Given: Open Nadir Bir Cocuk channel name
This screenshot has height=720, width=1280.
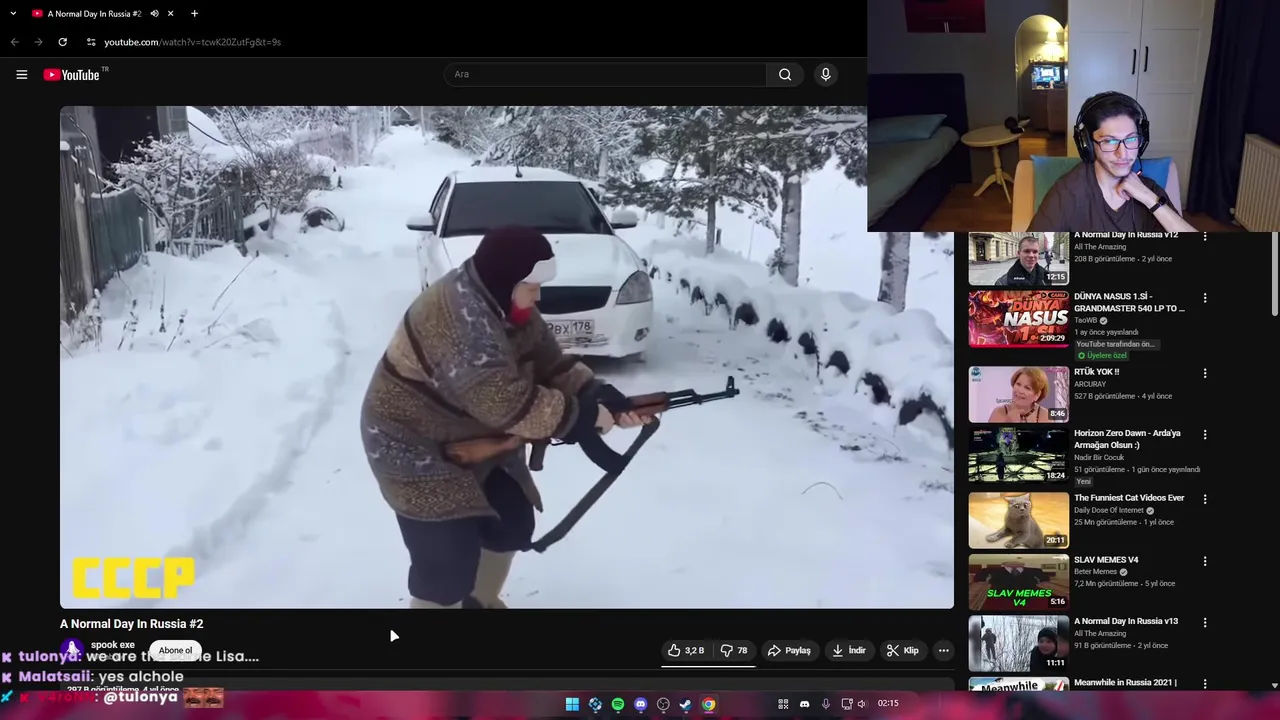Looking at the screenshot, I should (1099, 457).
